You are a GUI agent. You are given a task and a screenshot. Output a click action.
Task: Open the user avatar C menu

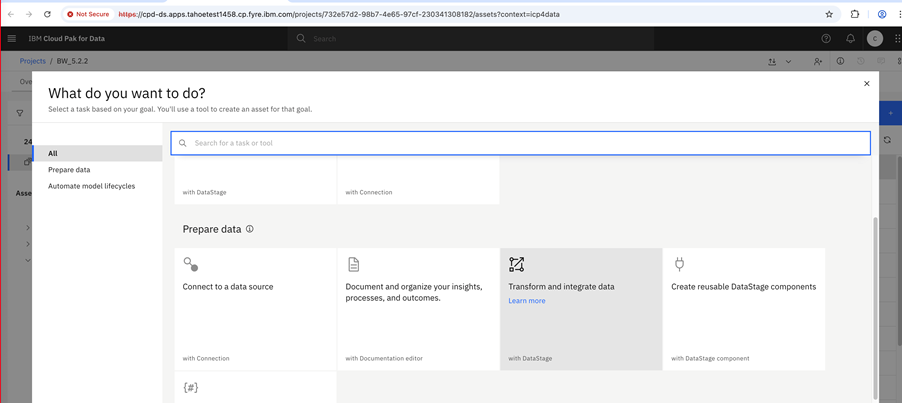click(874, 39)
